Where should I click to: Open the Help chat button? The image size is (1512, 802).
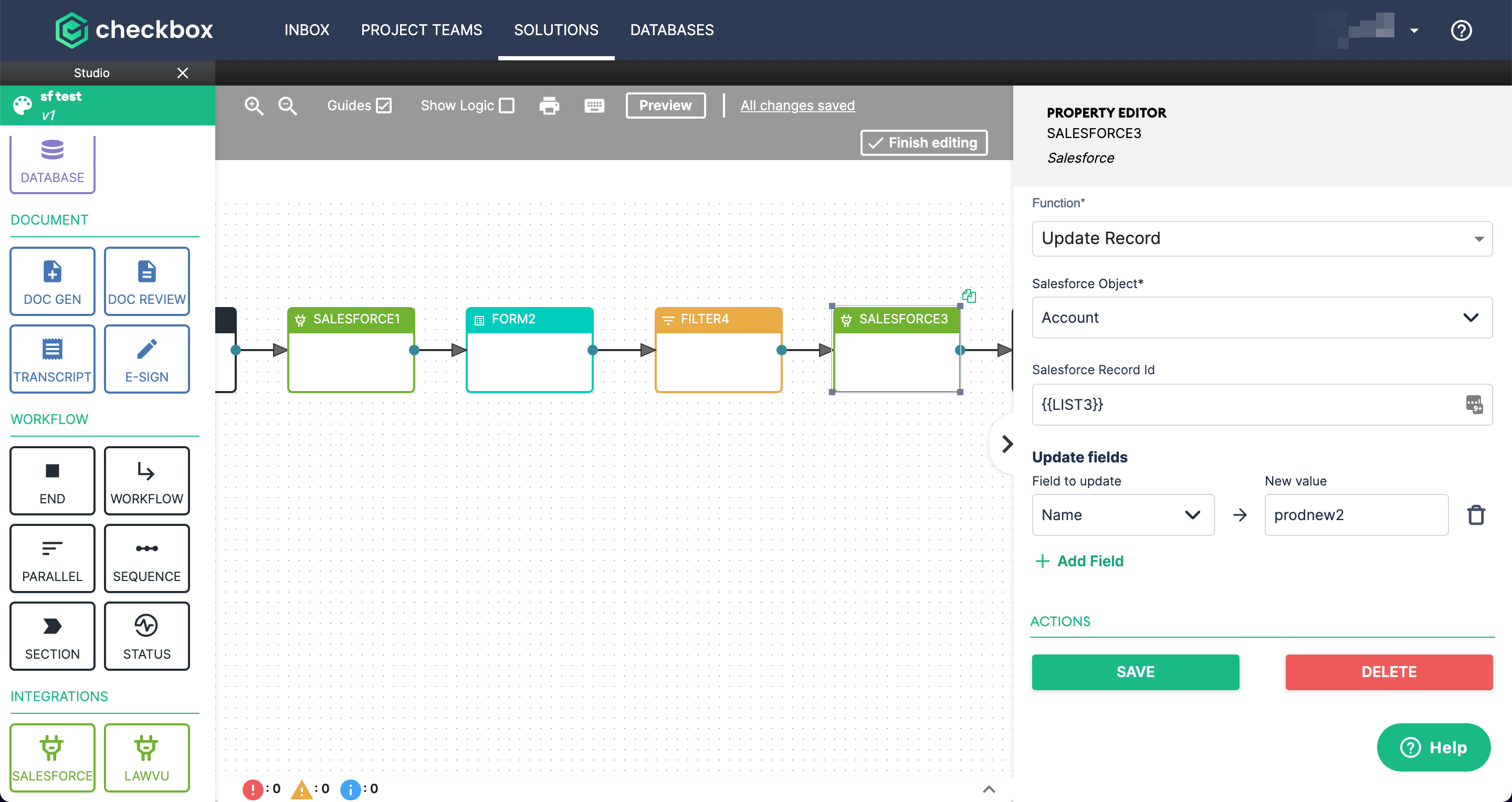1433,747
